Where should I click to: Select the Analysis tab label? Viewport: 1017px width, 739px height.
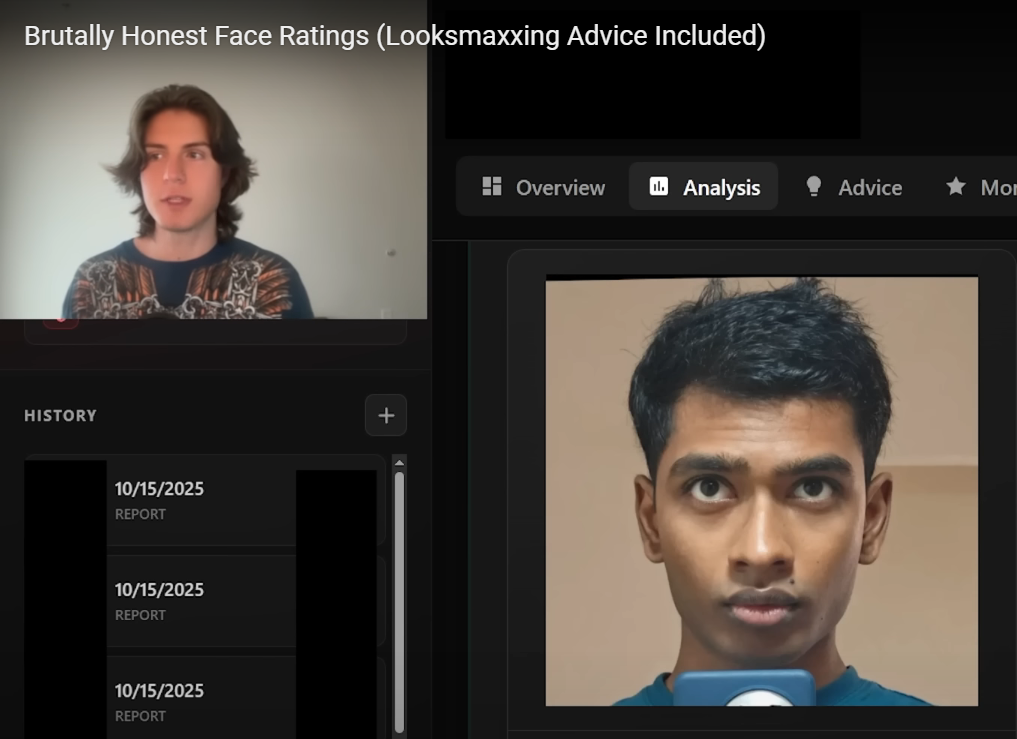pos(721,188)
